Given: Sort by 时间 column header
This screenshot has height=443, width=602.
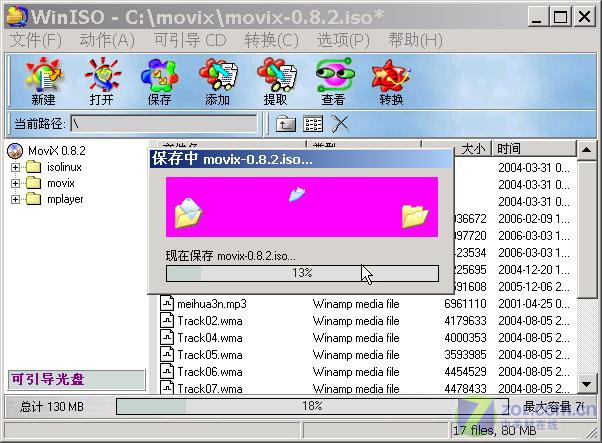Looking at the screenshot, I should (534, 149).
